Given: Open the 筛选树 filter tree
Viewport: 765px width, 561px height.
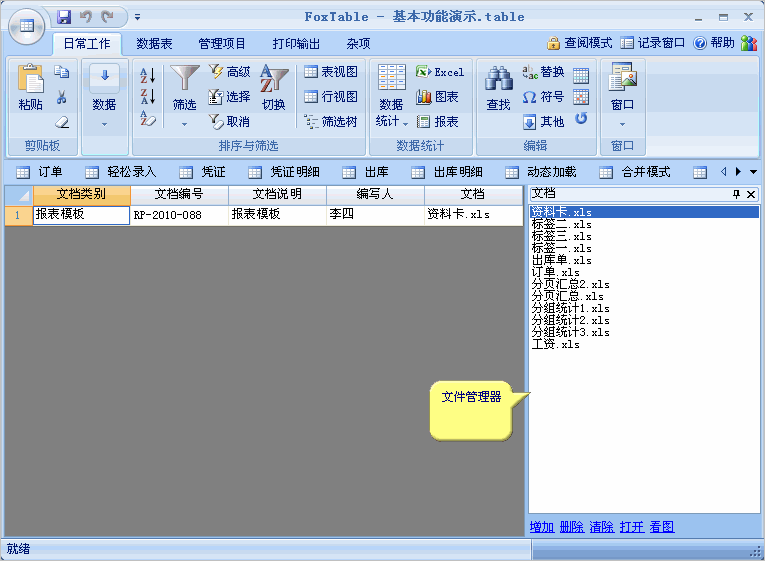Looking at the screenshot, I should coord(331,121).
